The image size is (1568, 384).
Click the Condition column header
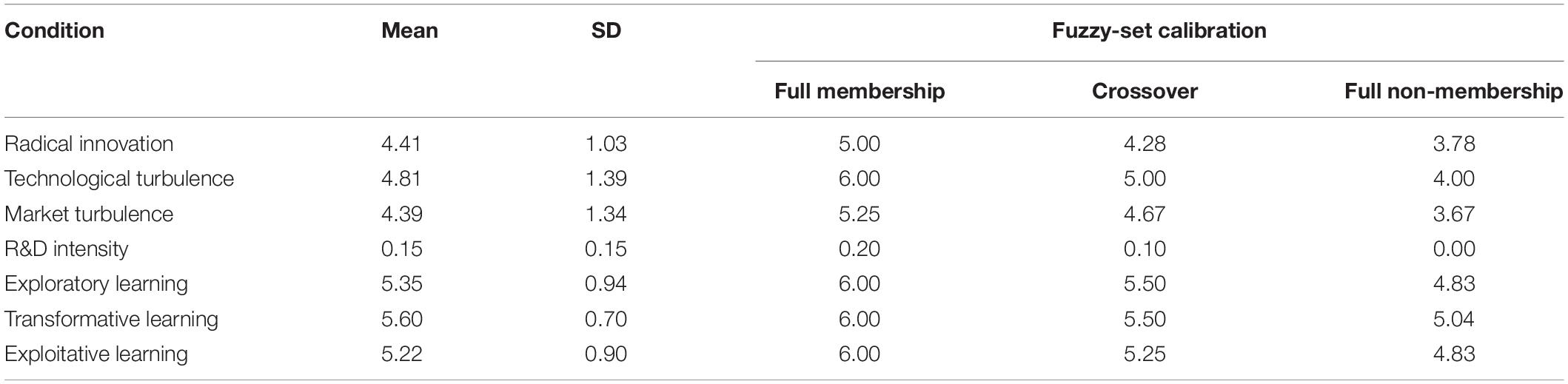coord(54,31)
